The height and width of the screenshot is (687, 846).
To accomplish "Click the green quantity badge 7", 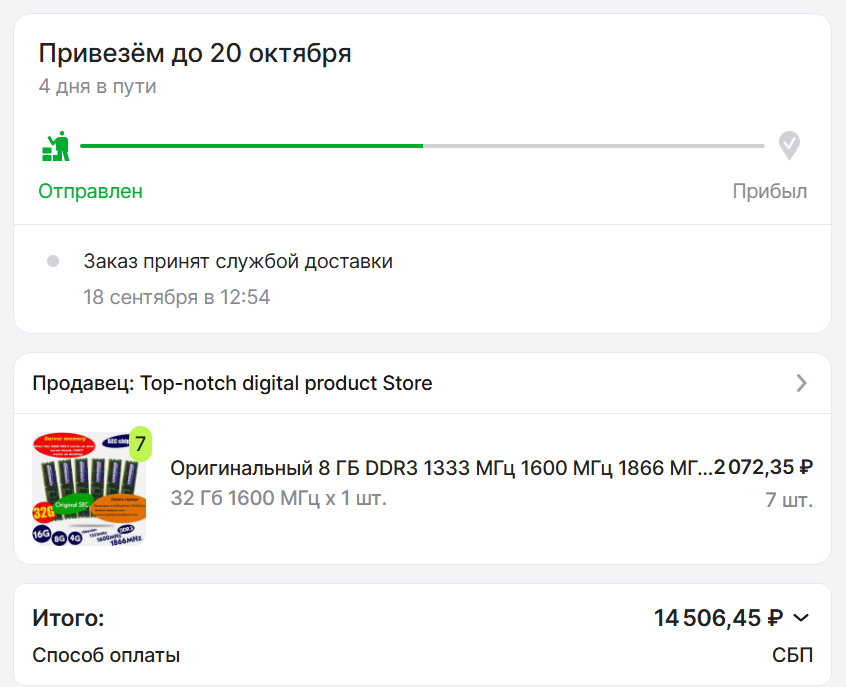I will click(141, 443).
